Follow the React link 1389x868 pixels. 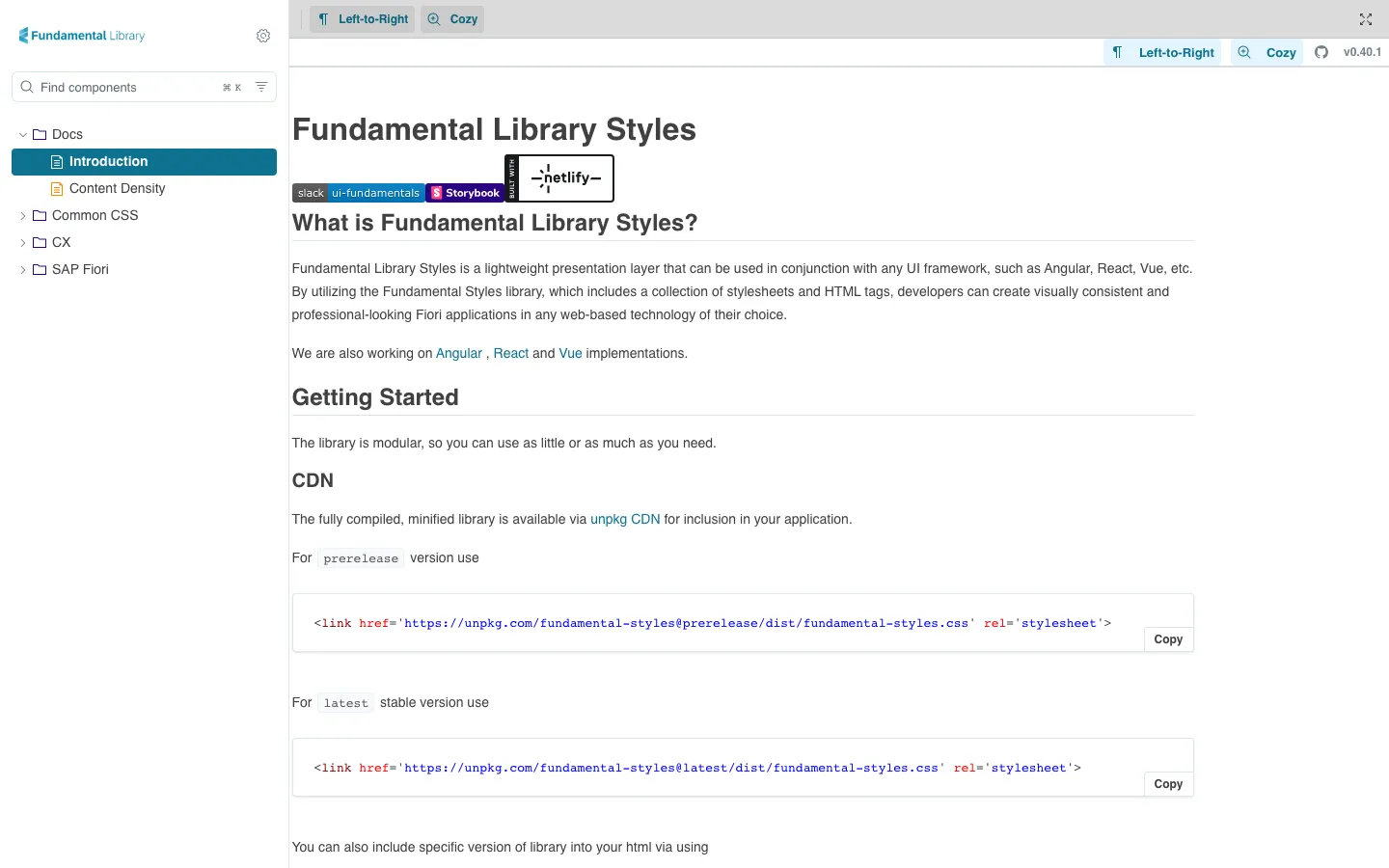point(511,354)
